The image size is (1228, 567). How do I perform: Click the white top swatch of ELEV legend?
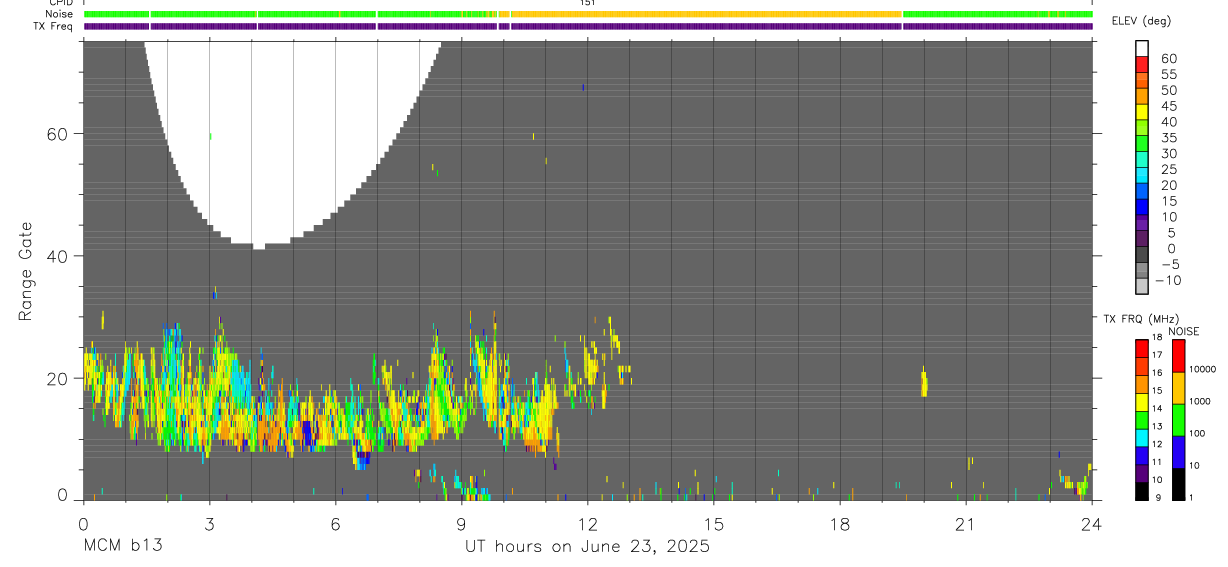1142,47
